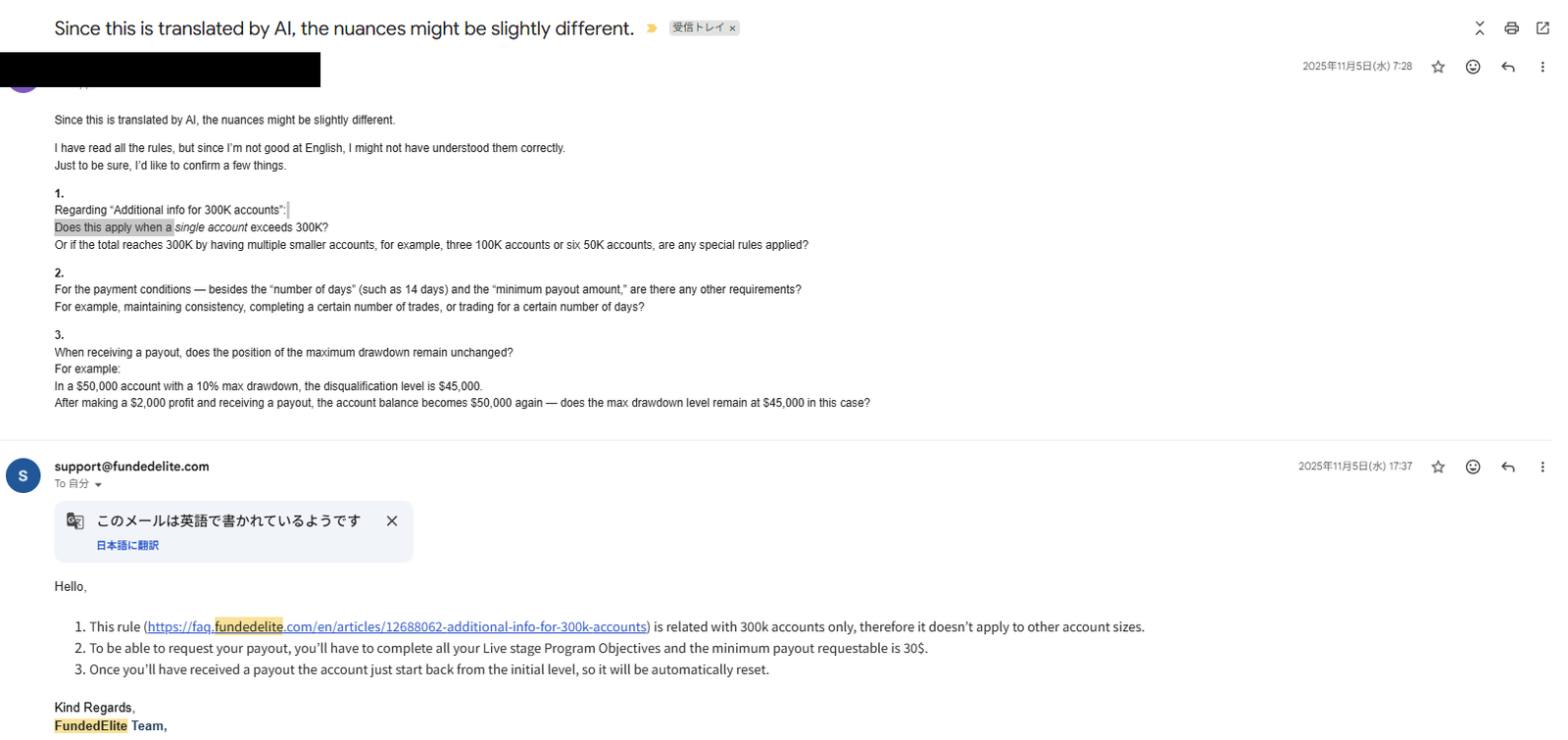Star the support reply sent at 17:37
The image size is (1568, 740).
(1438, 468)
